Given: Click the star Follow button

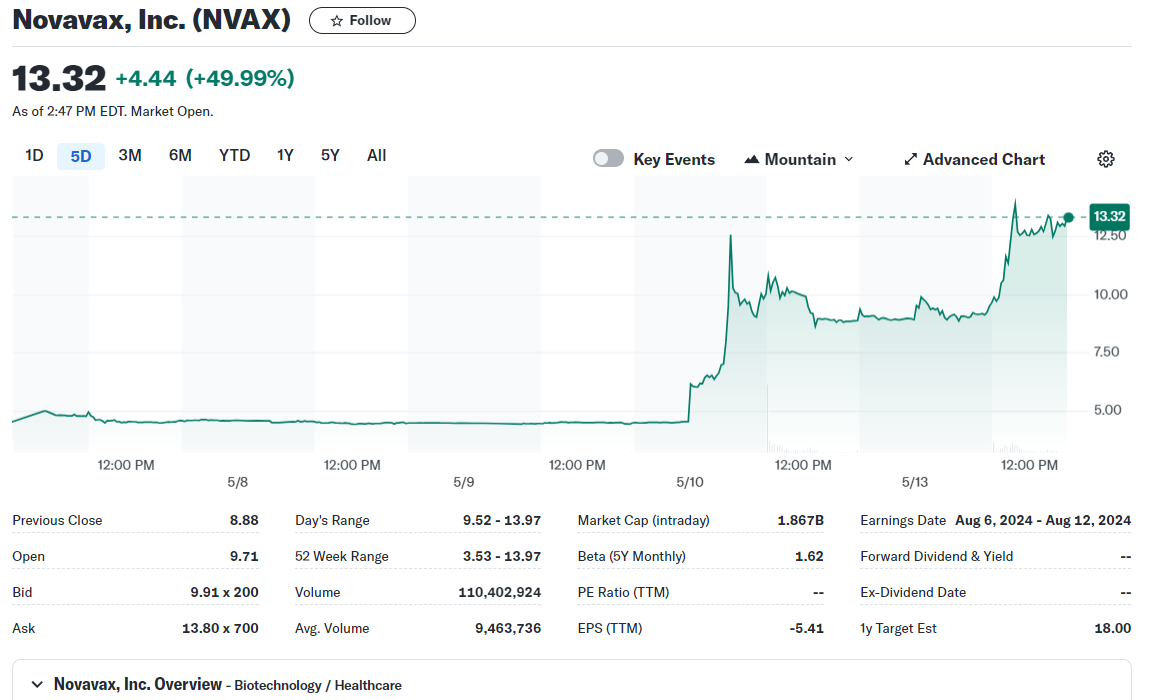Looking at the screenshot, I should pyautogui.click(x=362, y=21).
